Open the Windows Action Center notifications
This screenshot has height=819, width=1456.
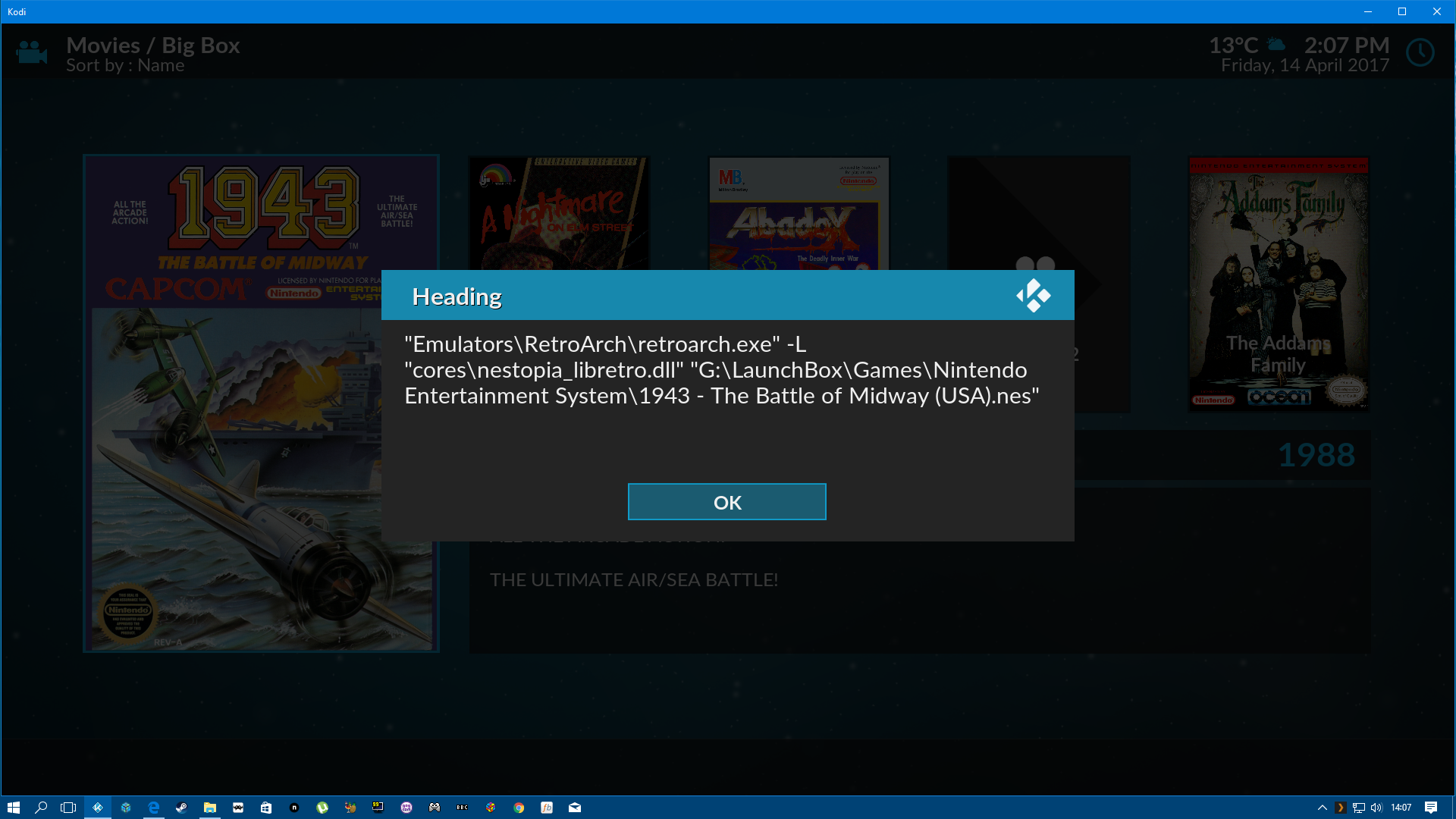click(1431, 808)
